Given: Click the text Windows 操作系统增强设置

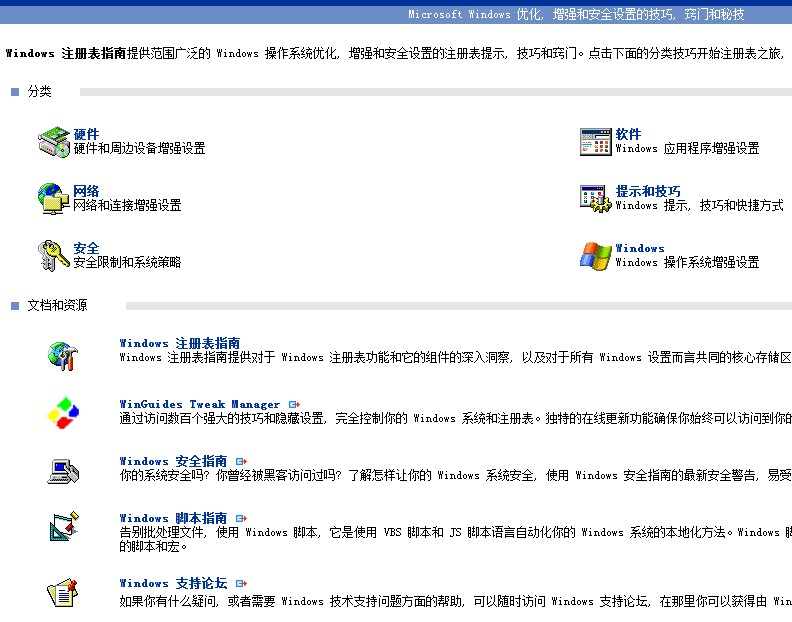Looking at the screenshot, I should click(x=687, y=262).
